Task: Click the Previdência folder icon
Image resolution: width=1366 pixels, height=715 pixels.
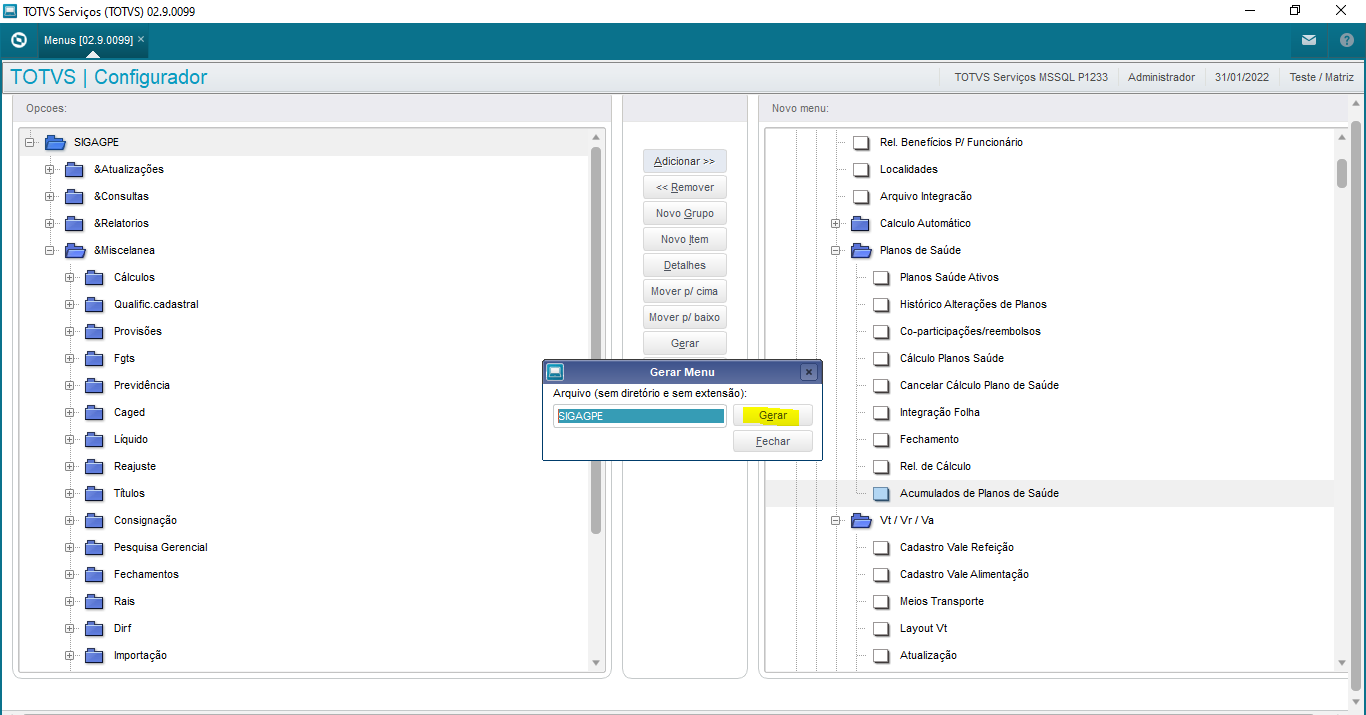Action: coord(95,385)
